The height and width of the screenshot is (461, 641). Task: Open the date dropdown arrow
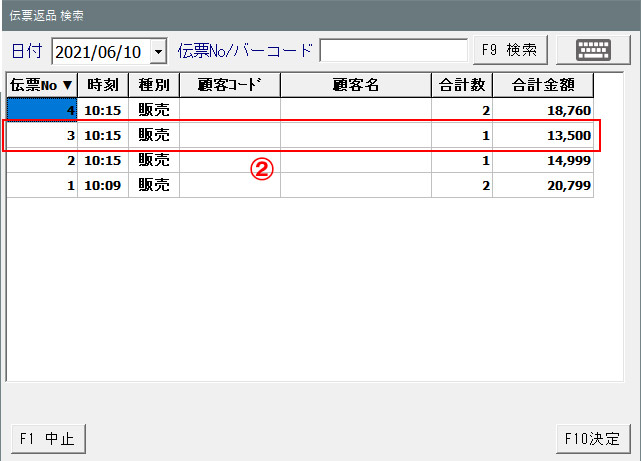click(158, 50)
